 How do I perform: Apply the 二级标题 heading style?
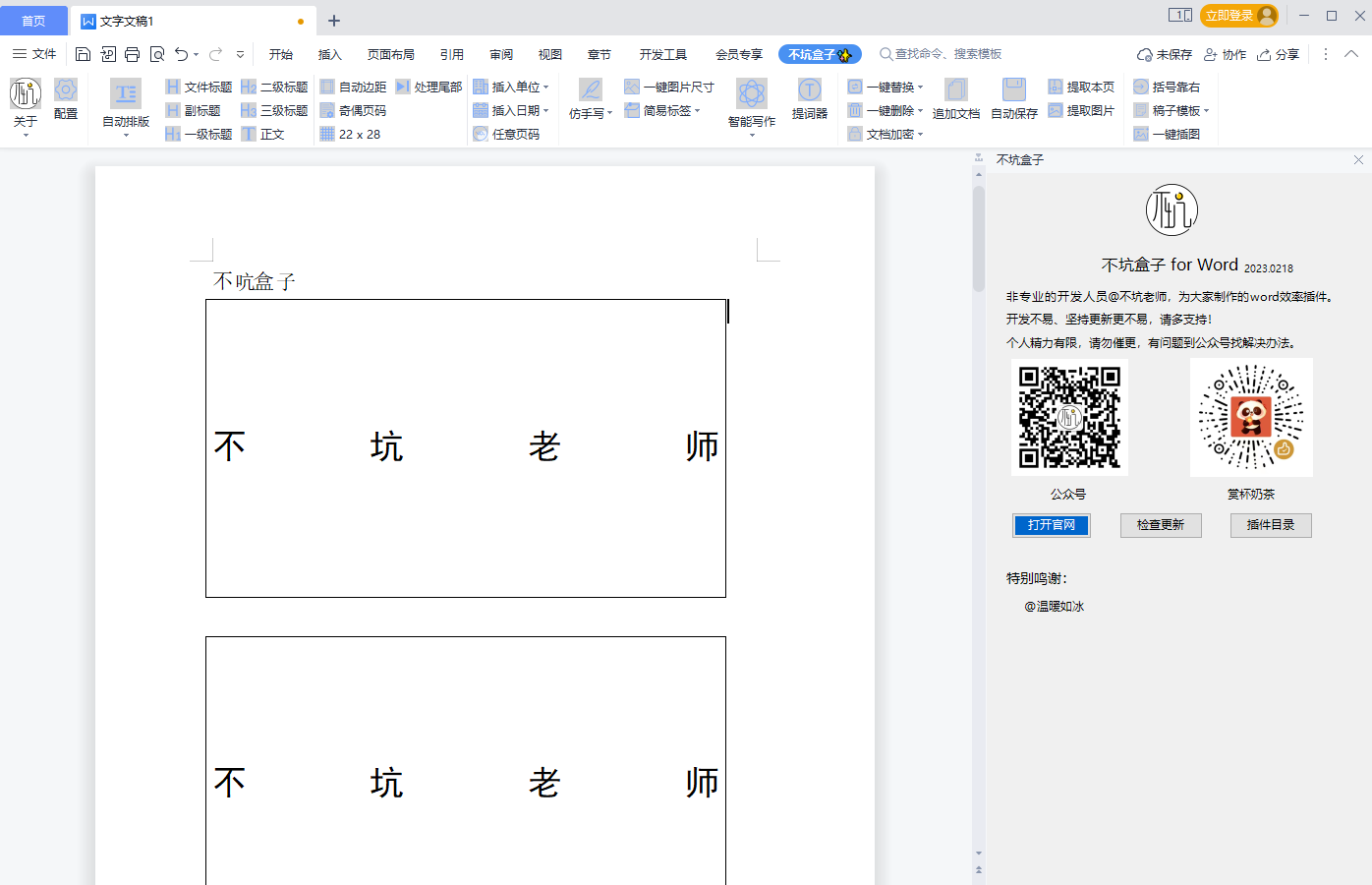[274, 87]
